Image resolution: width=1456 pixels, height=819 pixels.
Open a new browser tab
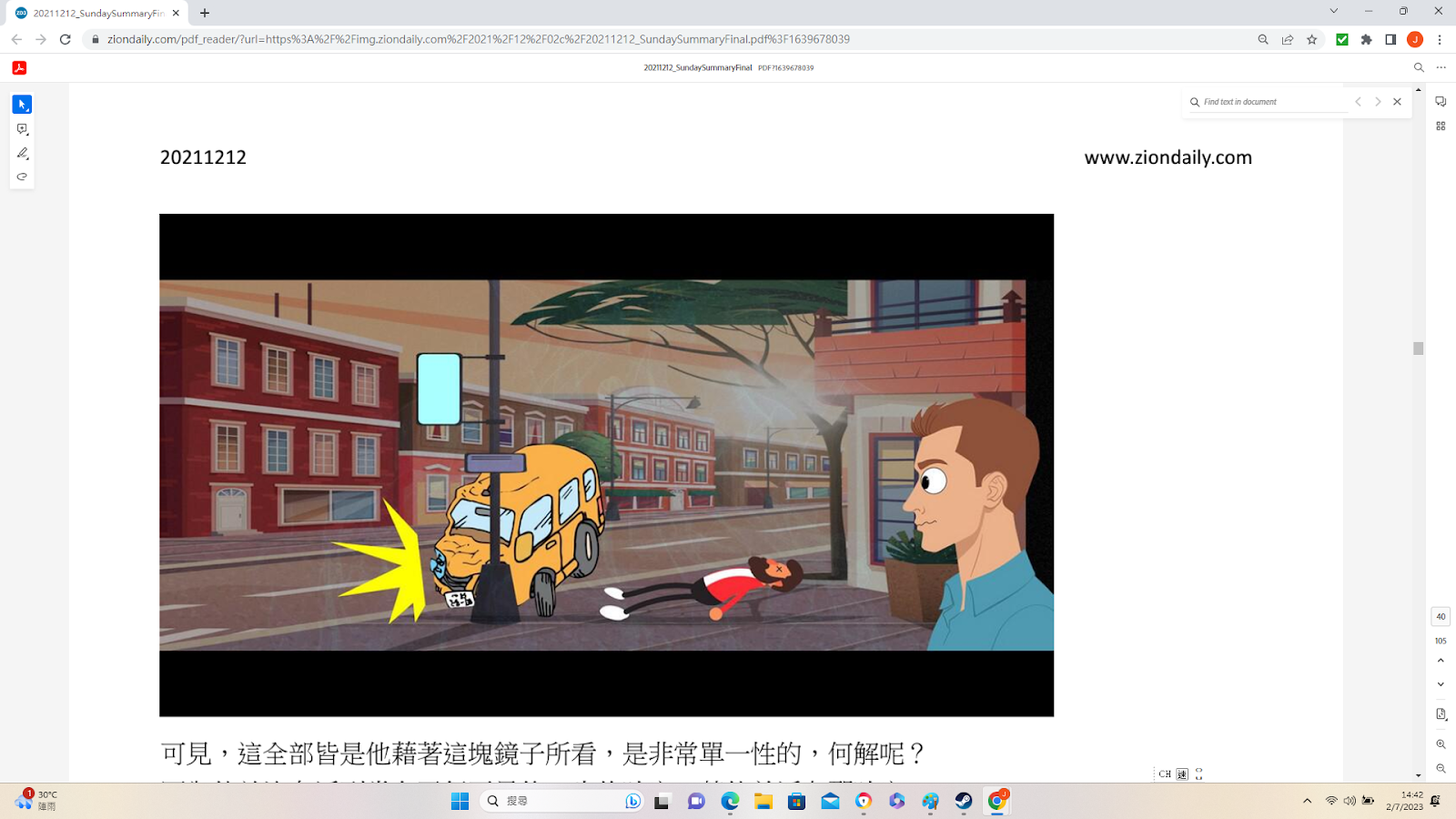tap(205, 13)
